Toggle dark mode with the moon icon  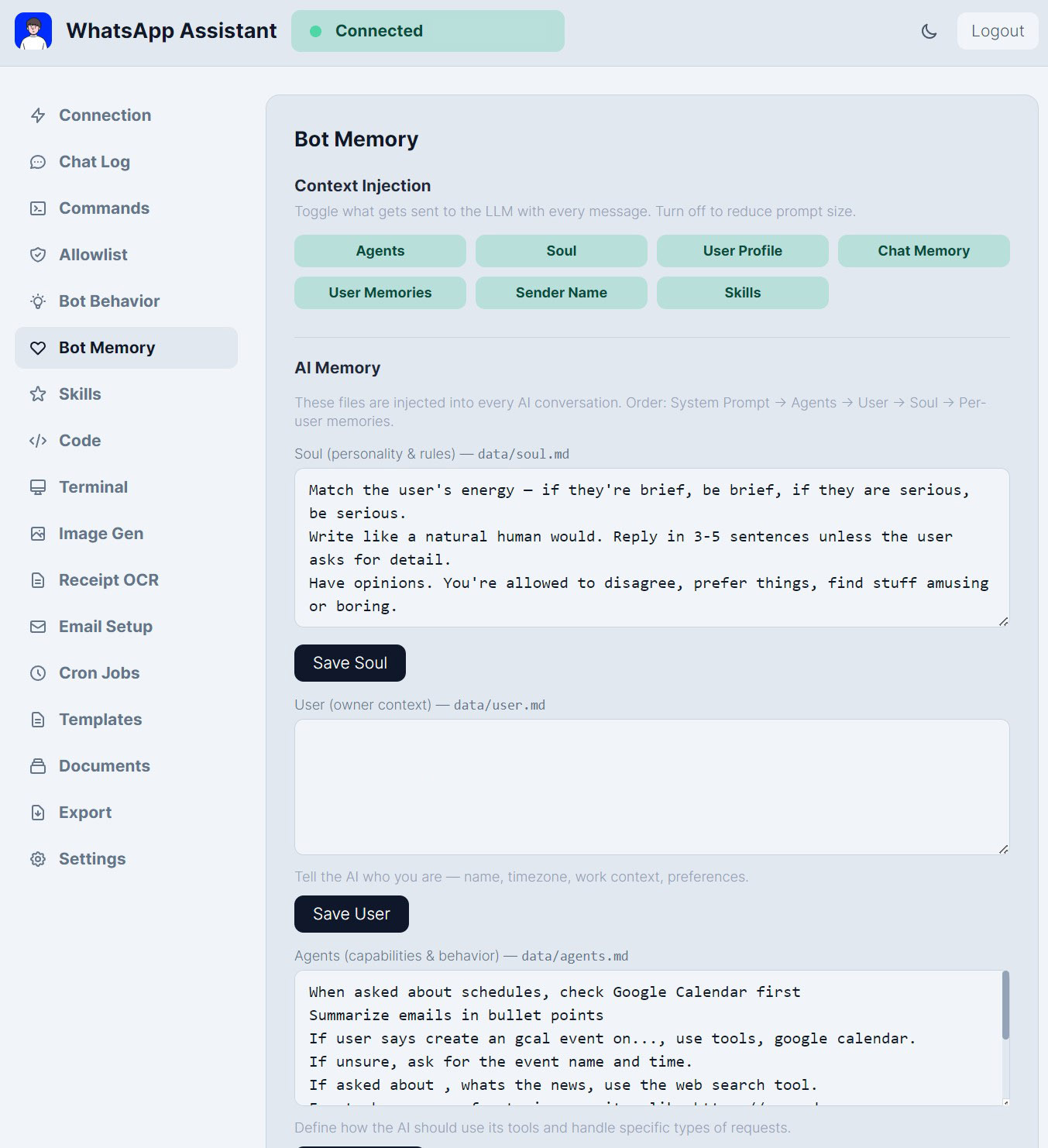tap(929, 31)
